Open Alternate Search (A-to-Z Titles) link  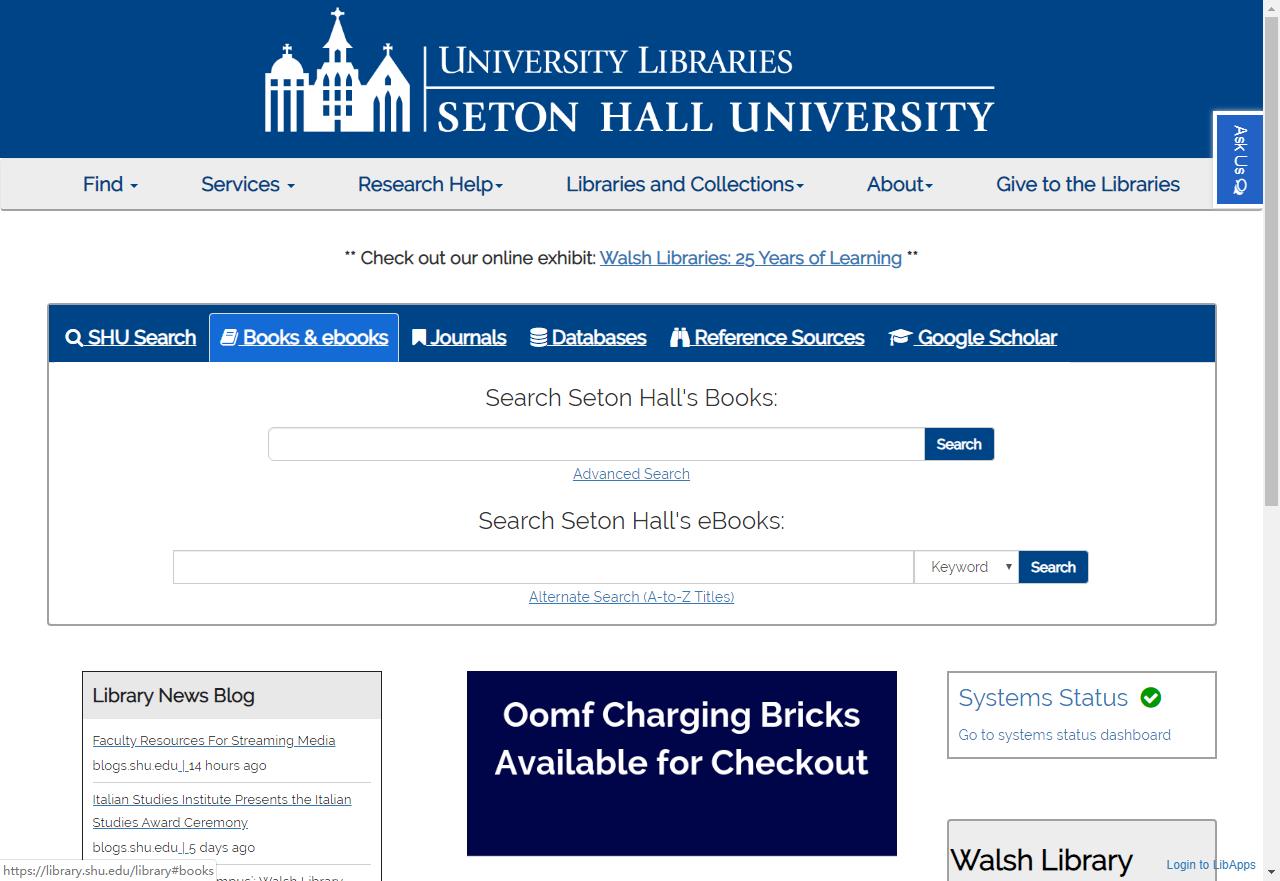tap(631, 597)
